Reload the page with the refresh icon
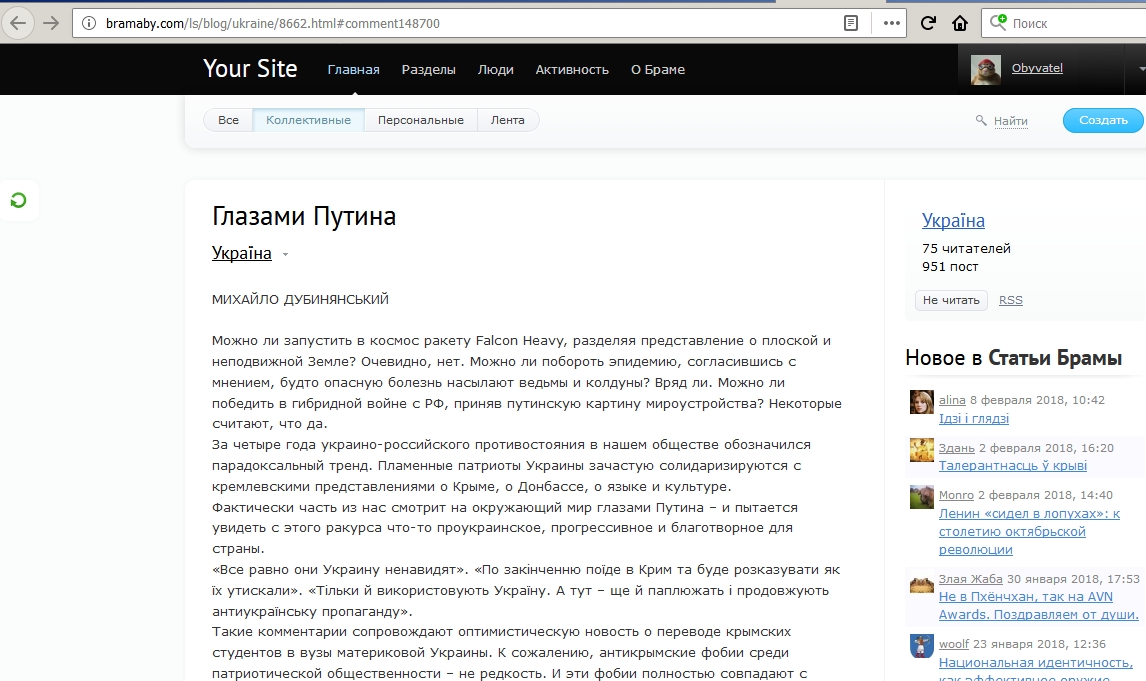Screen dimensions: 1146x681 point(928,23)
